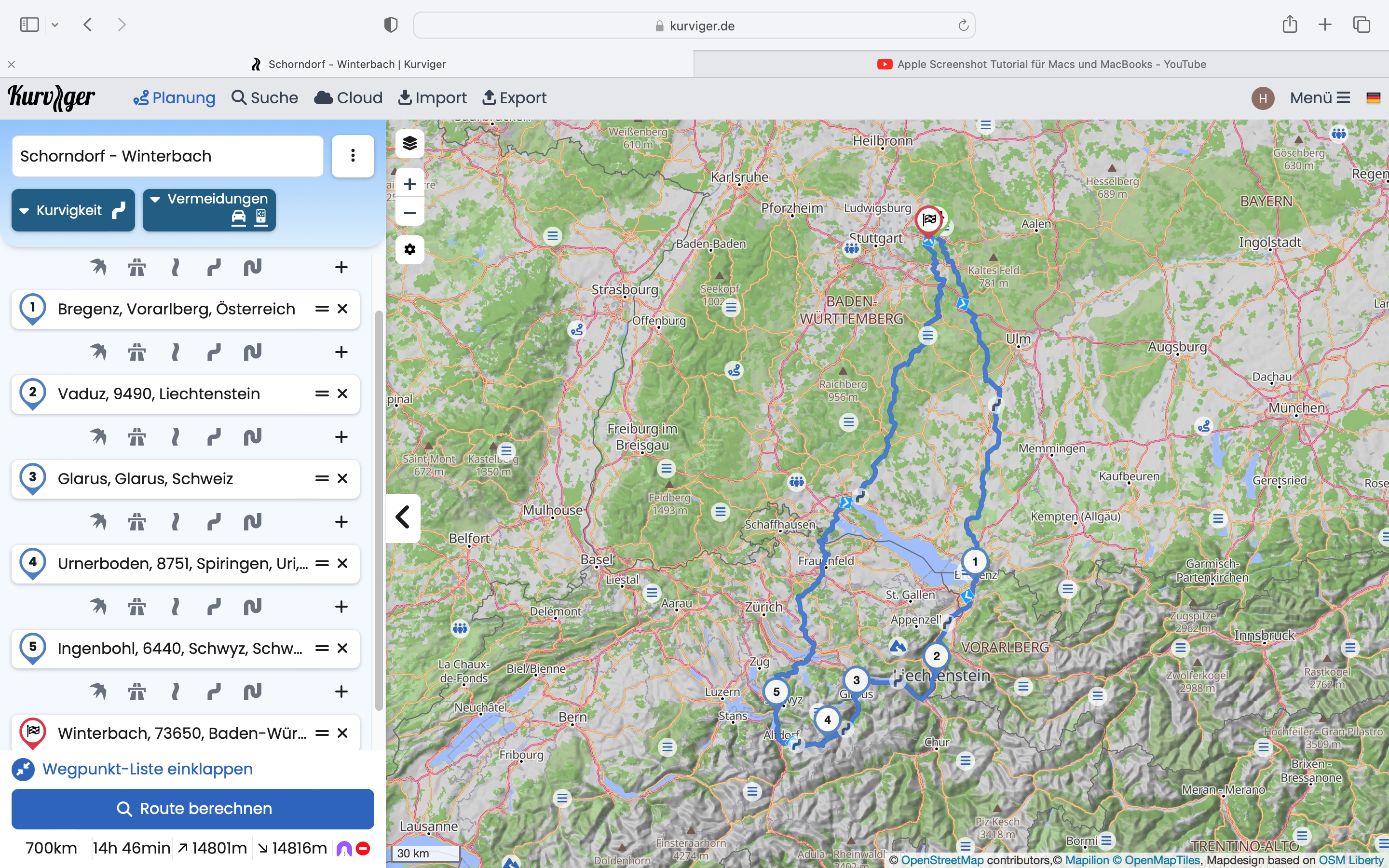
Task: Click the waypoint list scrollbar
Action: (379, 510)
